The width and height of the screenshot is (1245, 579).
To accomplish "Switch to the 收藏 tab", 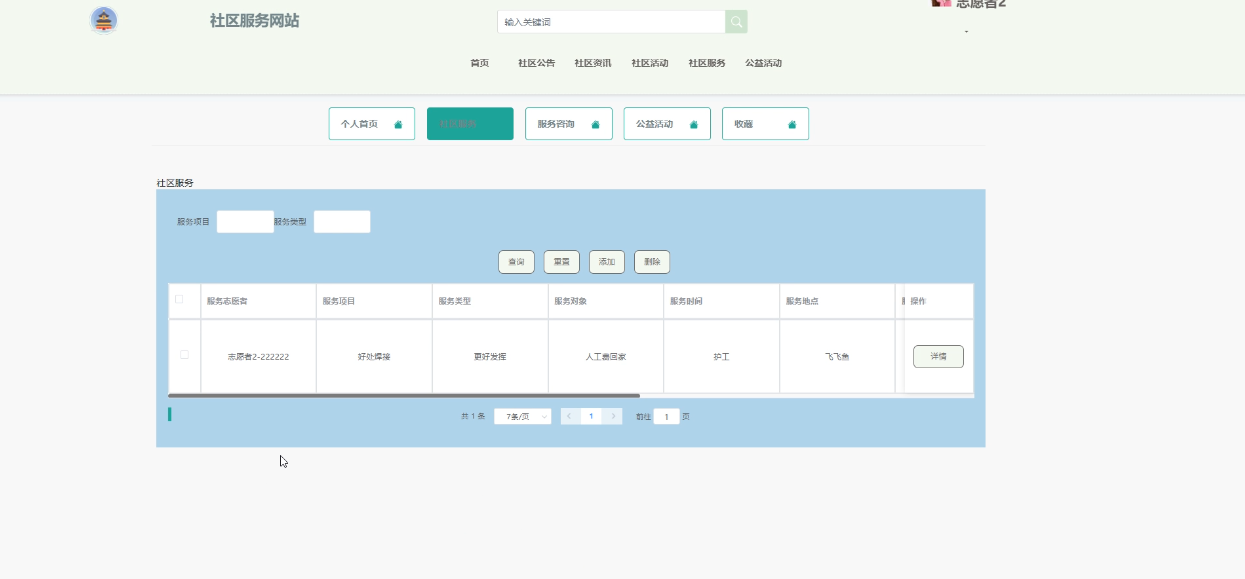I will point(766,124).
